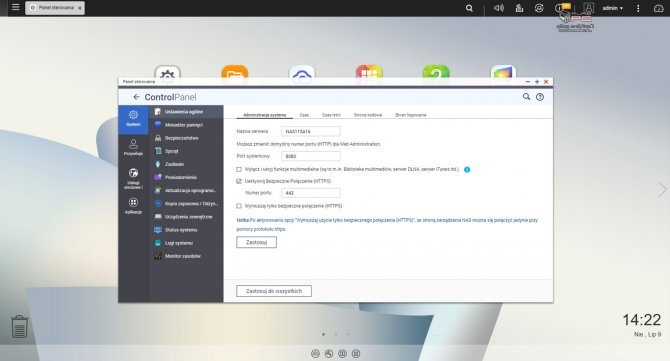
Task: Click the first bottom dock circular icon
Action: [x=315, y=354]
